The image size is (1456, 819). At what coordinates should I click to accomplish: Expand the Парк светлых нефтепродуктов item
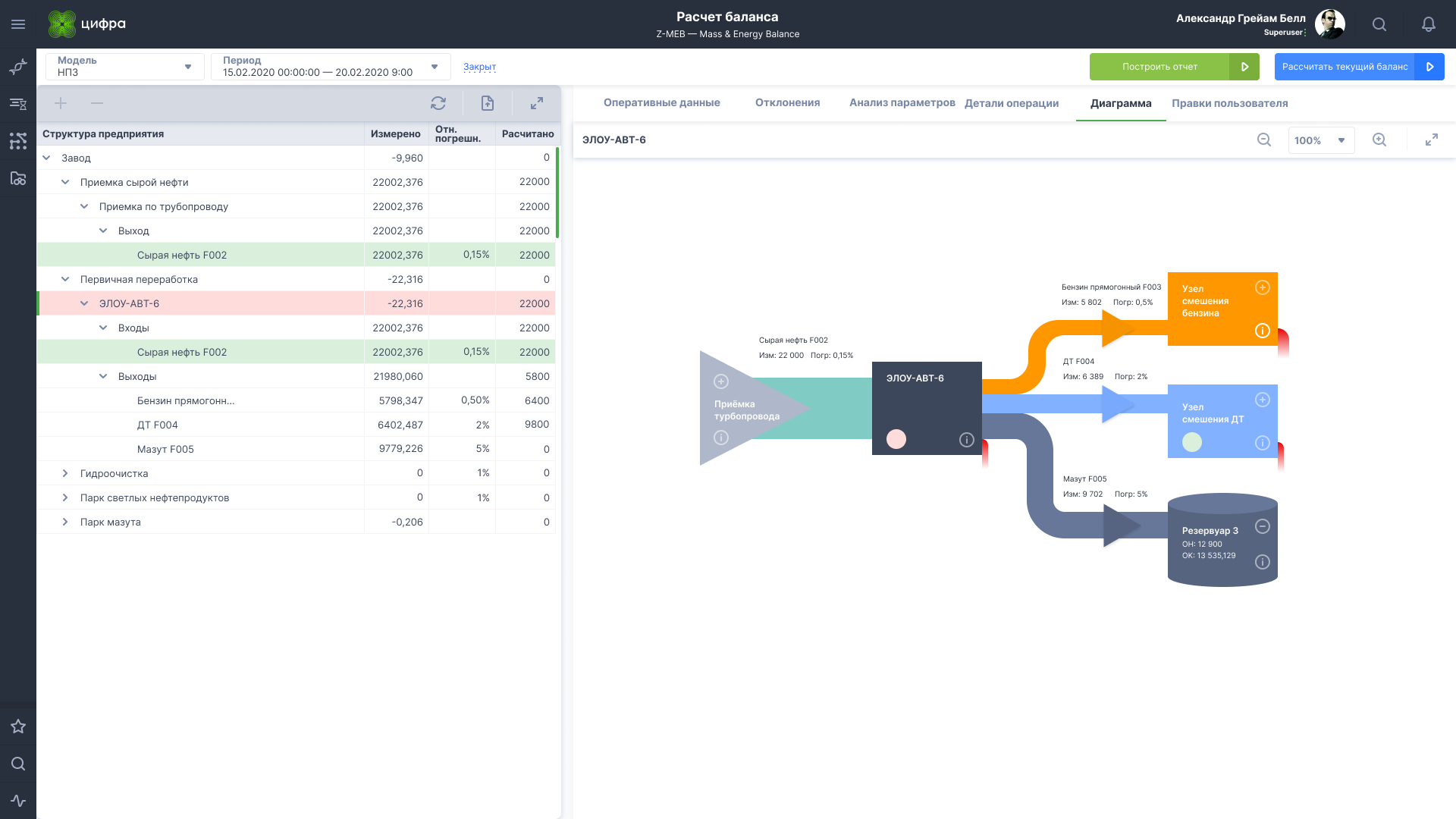[66, 497]
